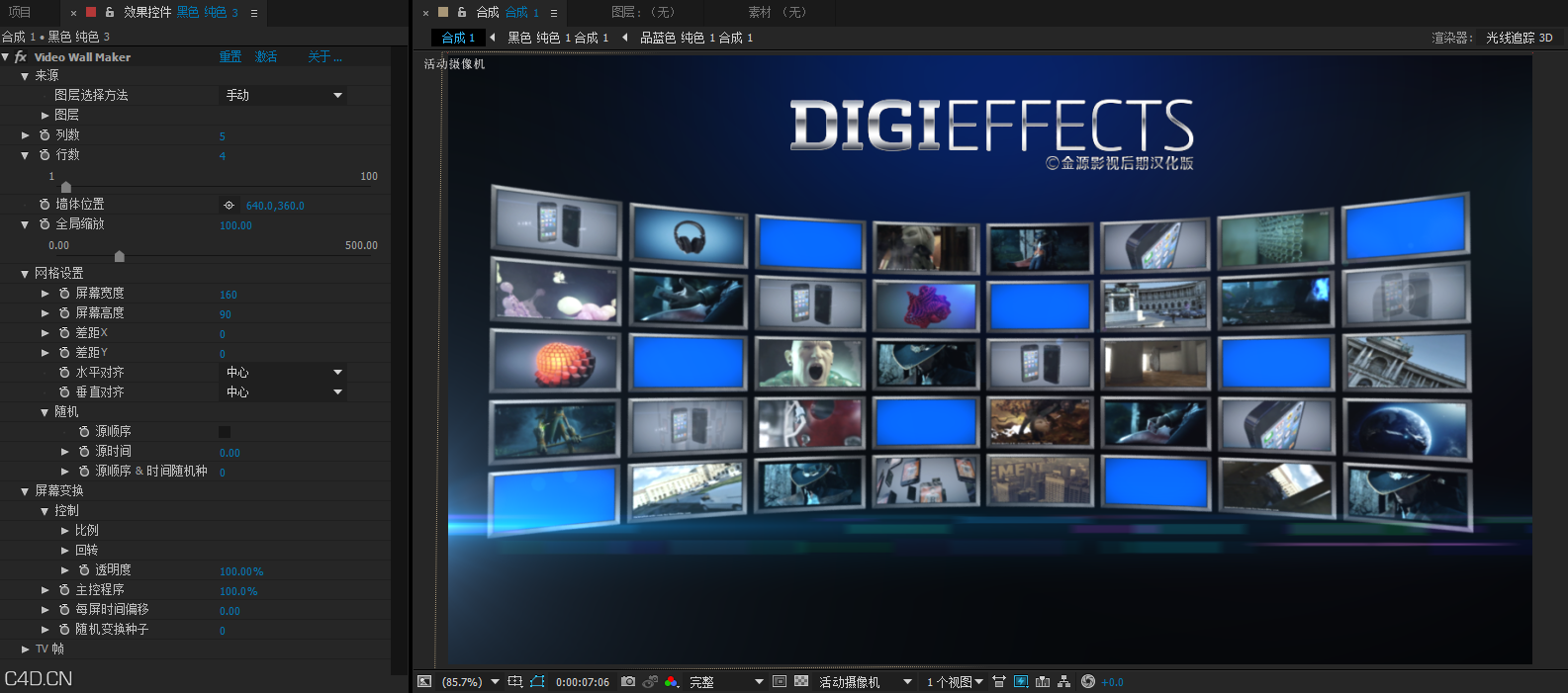Switch to the 项目 project tab
The height and width of the screenshot is (693, 1568).
pos(20,12)
